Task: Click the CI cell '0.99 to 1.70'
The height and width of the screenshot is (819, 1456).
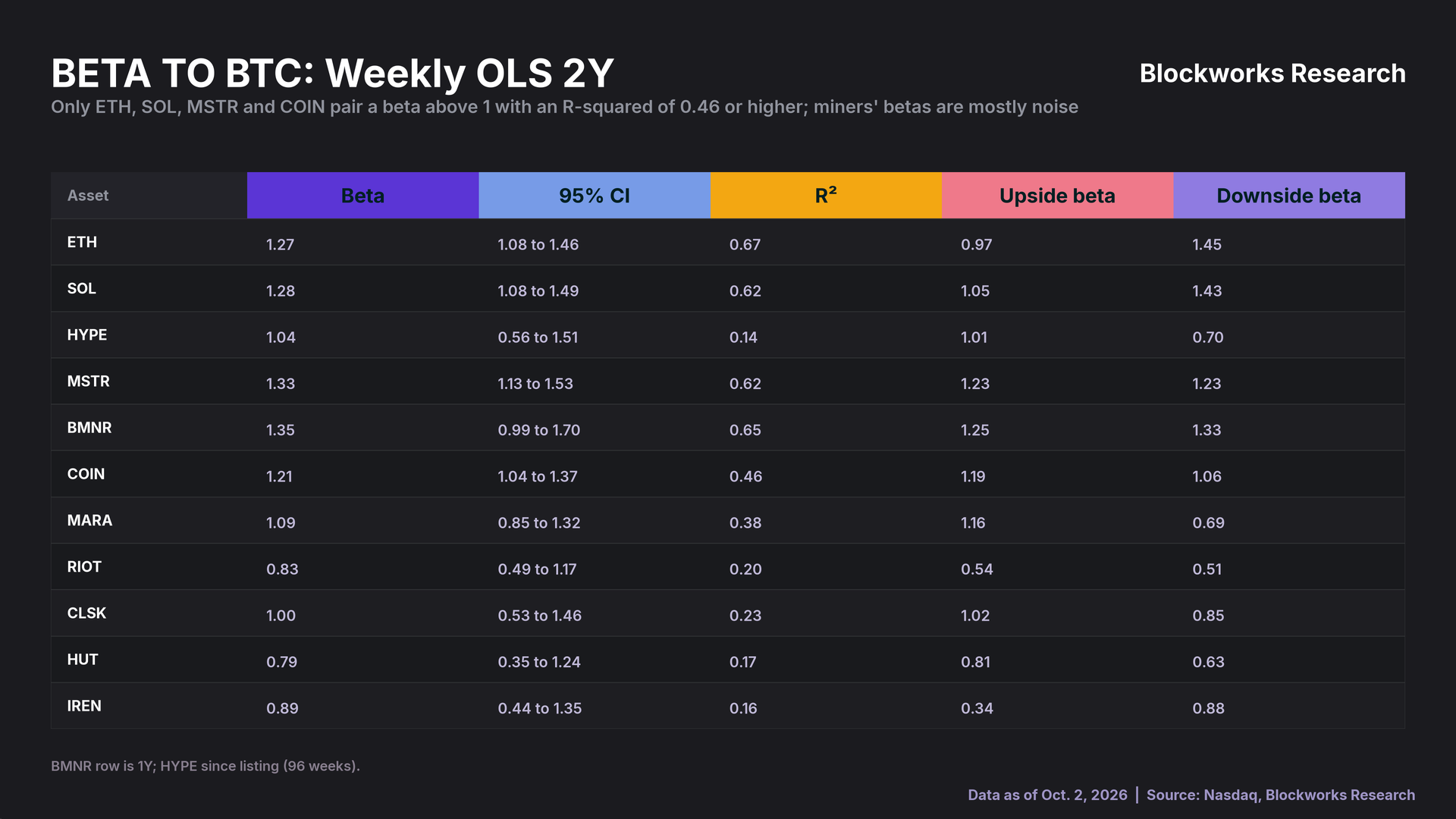Action: 538,429
